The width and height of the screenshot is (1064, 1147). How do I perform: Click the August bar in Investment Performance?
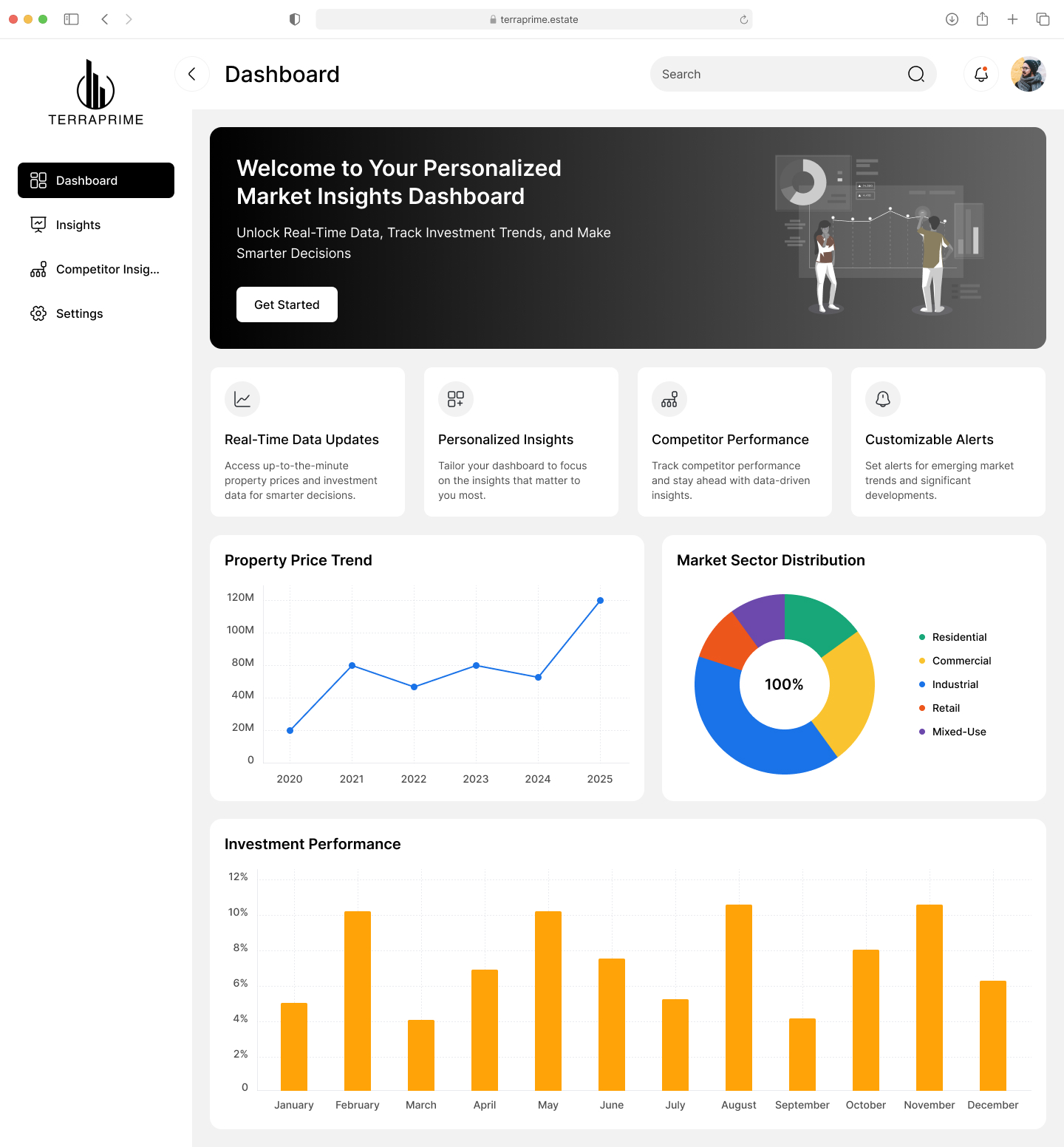click(x=739, y=998)
